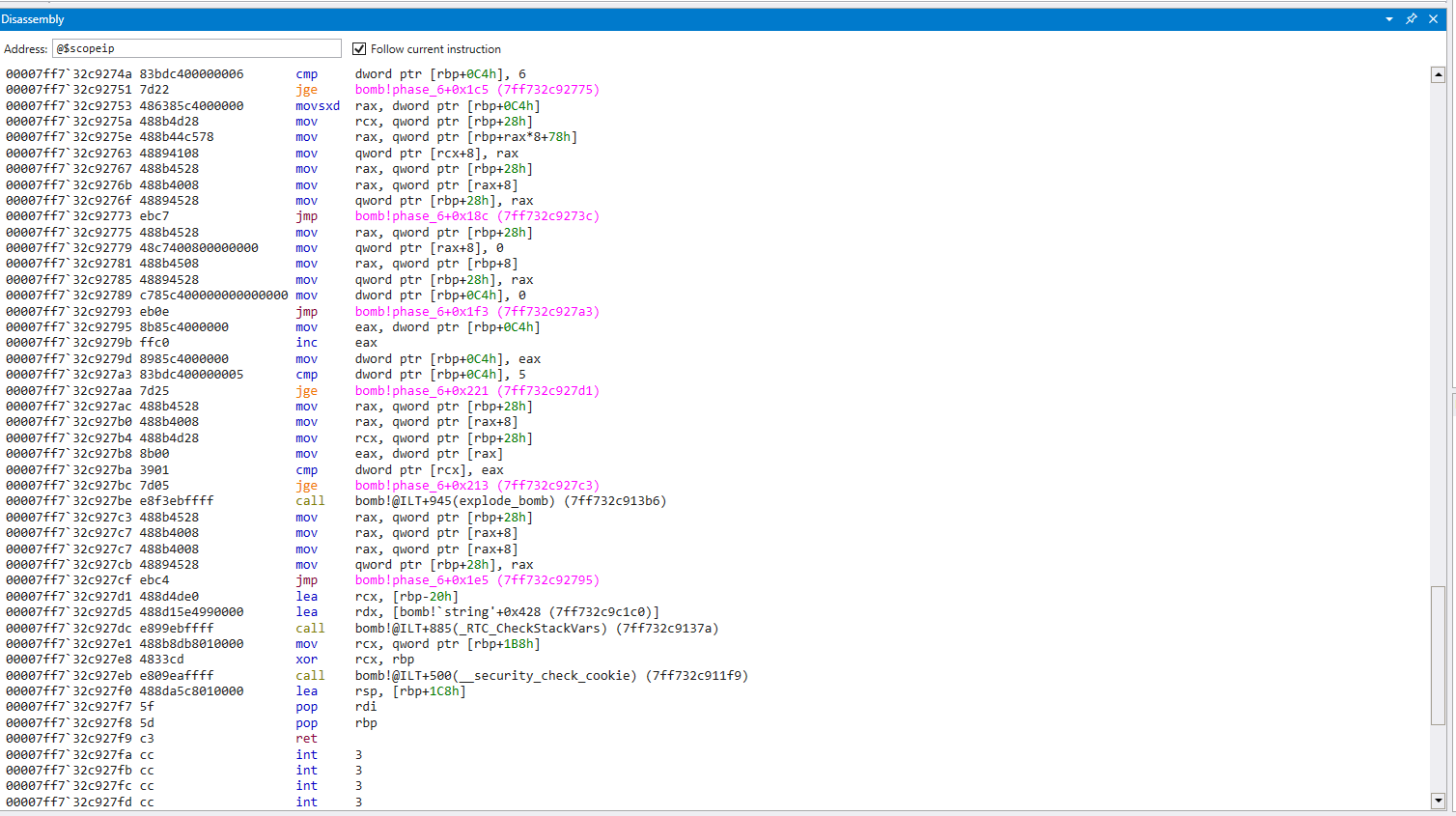Close the Disassembly panel
The width and height of the screenshot is (1456, 816).
tap(1433, 19)
